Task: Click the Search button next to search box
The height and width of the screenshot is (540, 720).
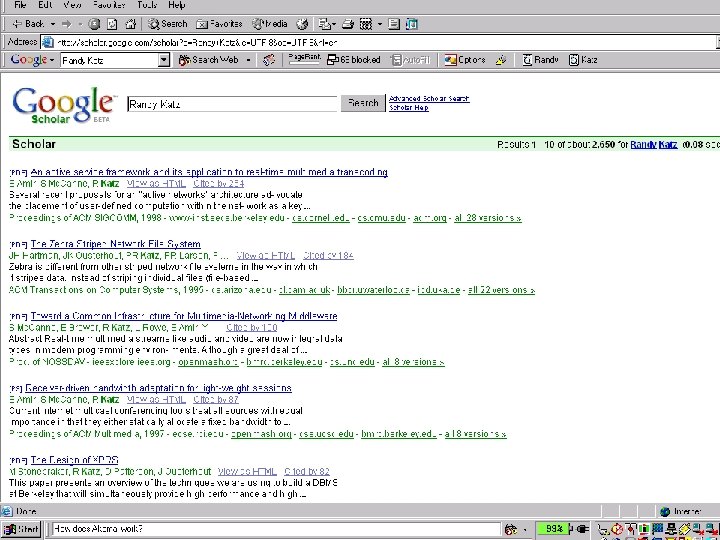Action: point(363,103)
